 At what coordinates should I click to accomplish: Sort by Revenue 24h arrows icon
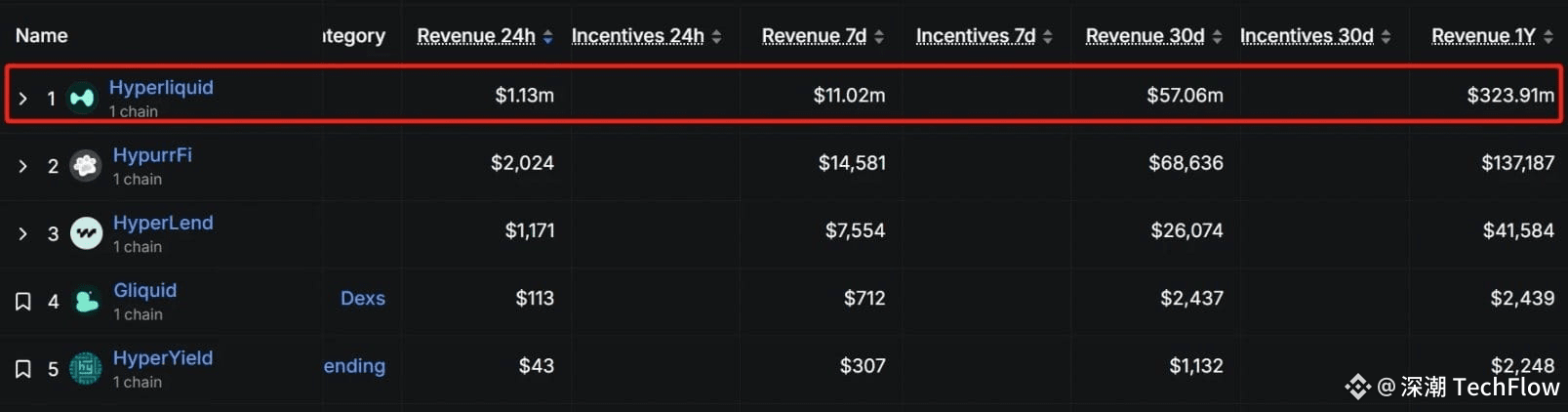547,36
